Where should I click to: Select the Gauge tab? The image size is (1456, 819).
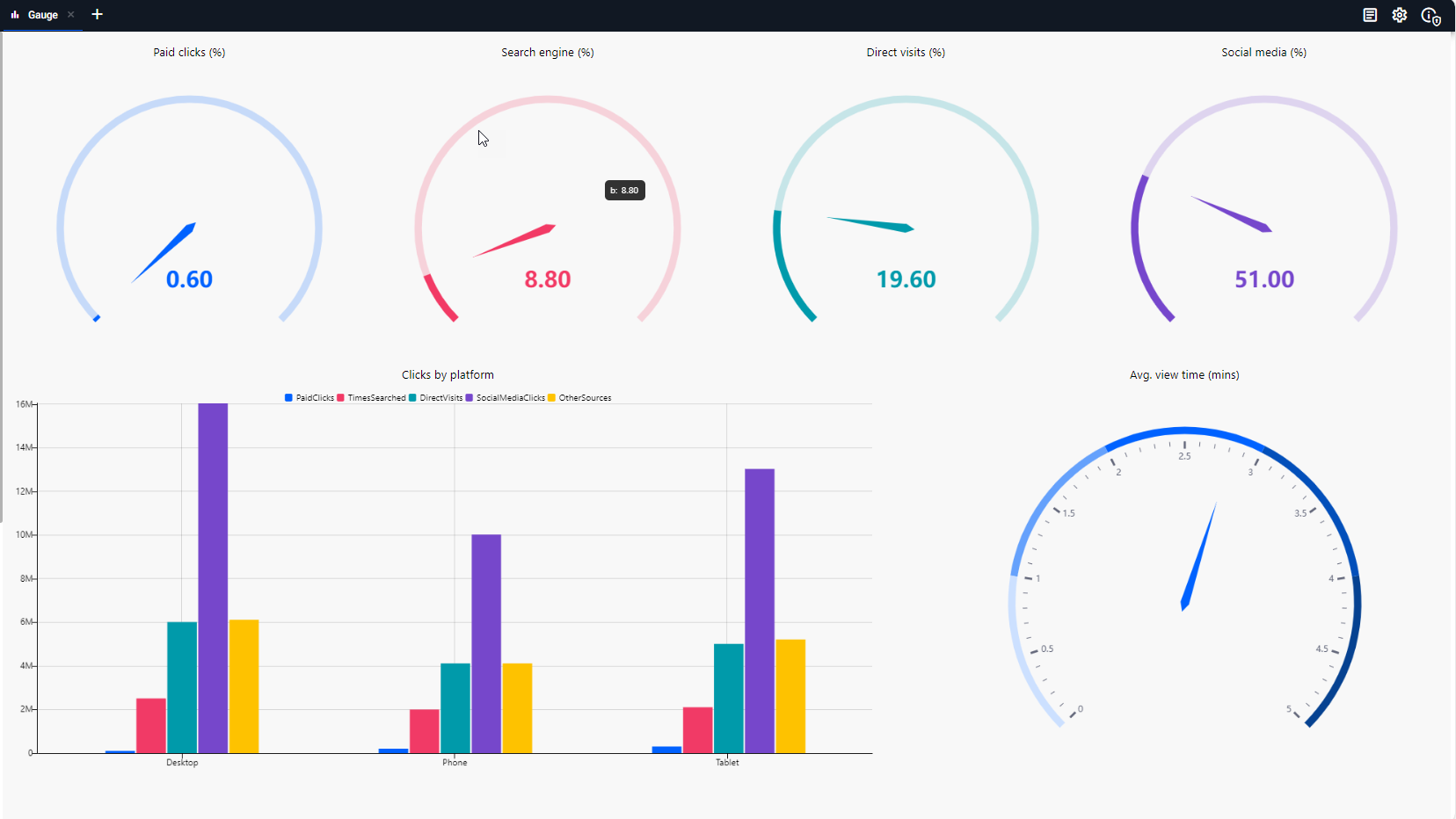point(42,15)
